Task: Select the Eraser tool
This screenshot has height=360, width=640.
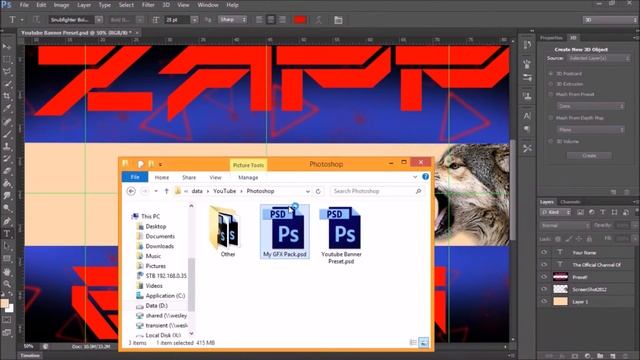Action: point(7,171)
